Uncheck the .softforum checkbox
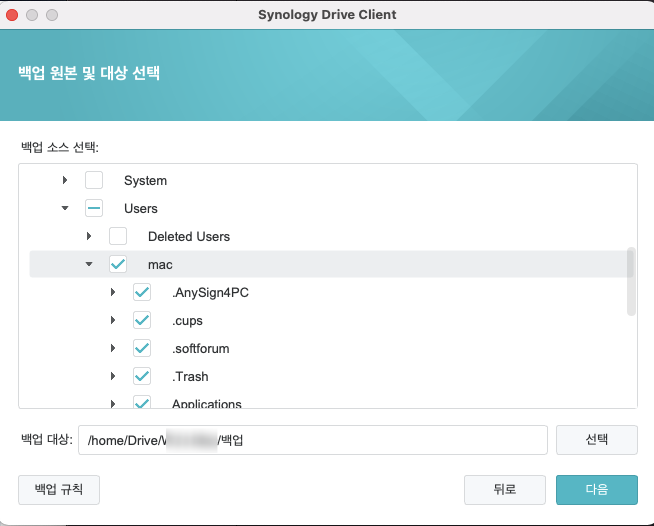This screenshot has width=654, height=526. click(x=142, y=348)
